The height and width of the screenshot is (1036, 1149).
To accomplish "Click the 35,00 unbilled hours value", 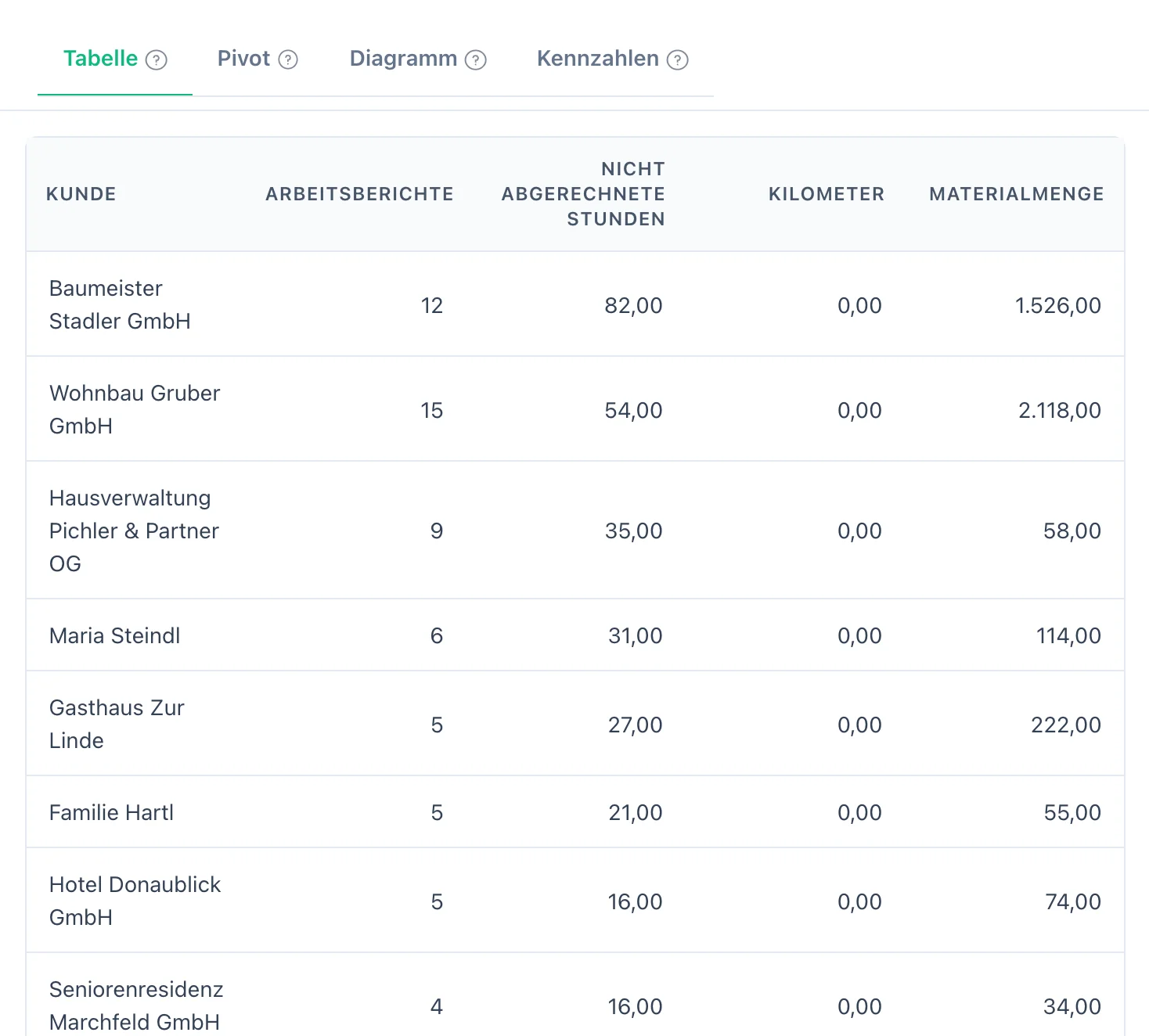I will [633, 531].
